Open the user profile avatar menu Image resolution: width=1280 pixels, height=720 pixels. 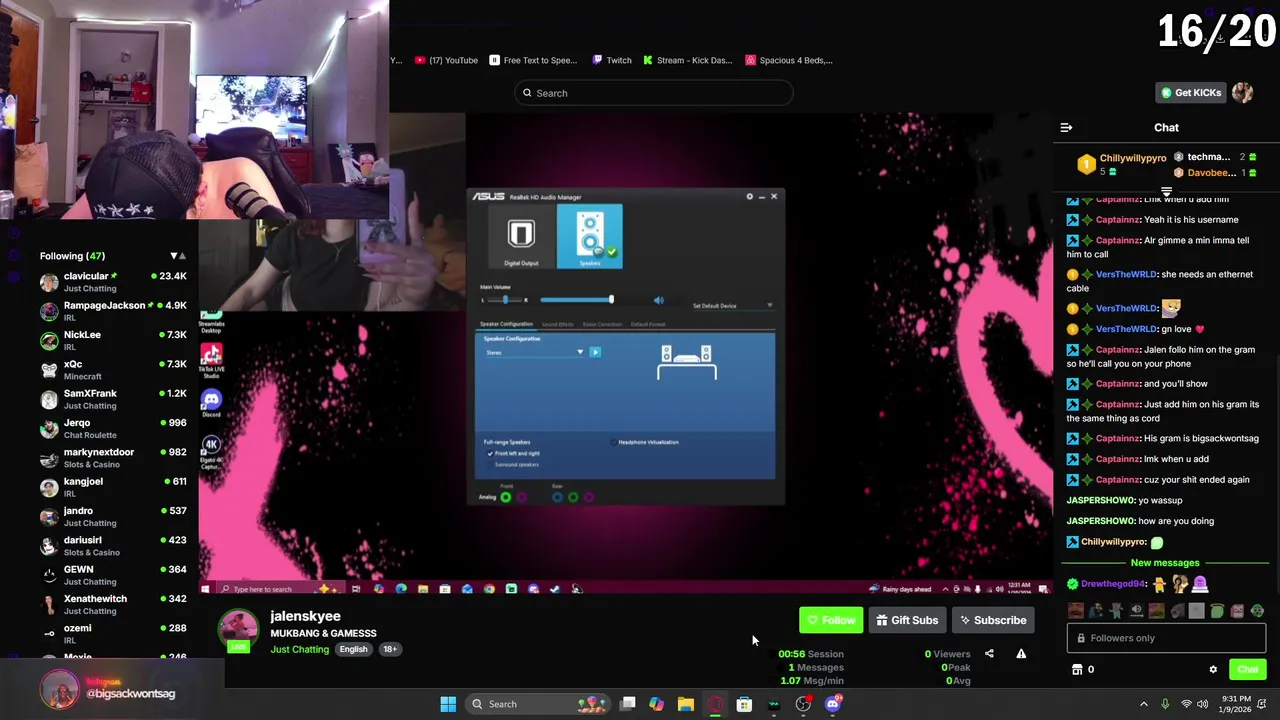[1243, 93]
